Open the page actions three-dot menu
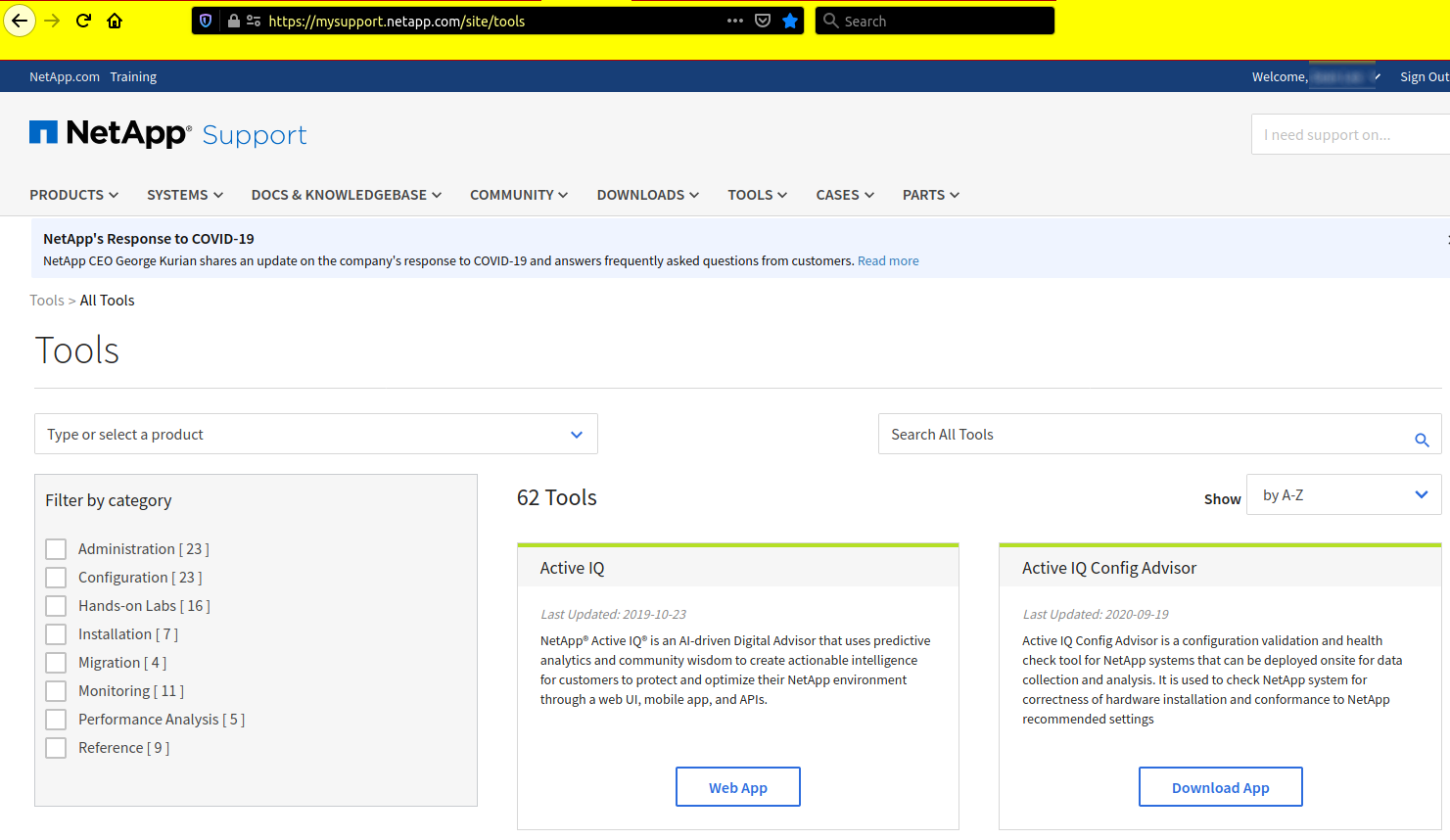1450x840 pixels. (734, 21)
